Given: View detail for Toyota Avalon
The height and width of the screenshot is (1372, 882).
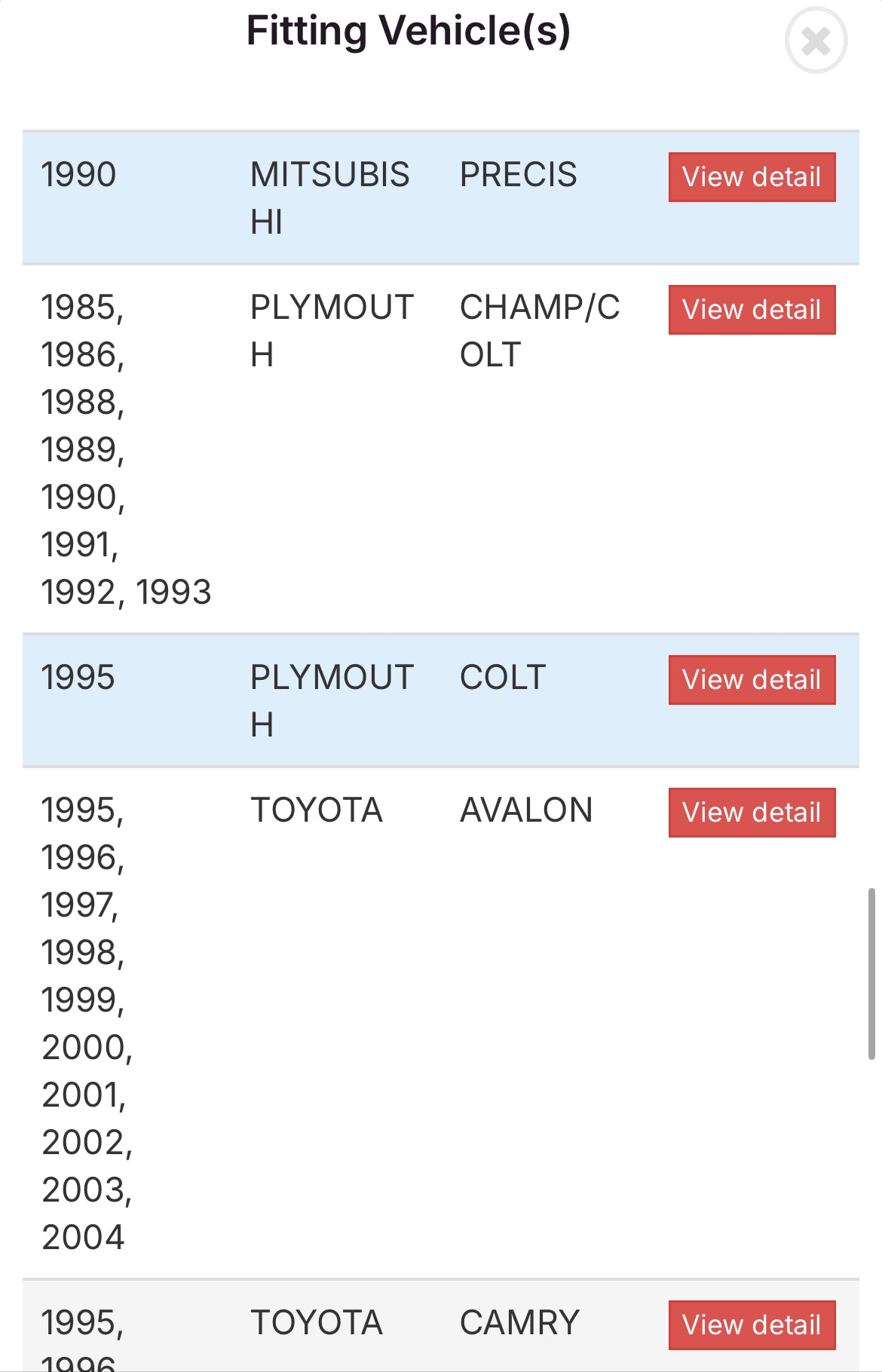Looking at the screenshot, I should click(752, 813).
